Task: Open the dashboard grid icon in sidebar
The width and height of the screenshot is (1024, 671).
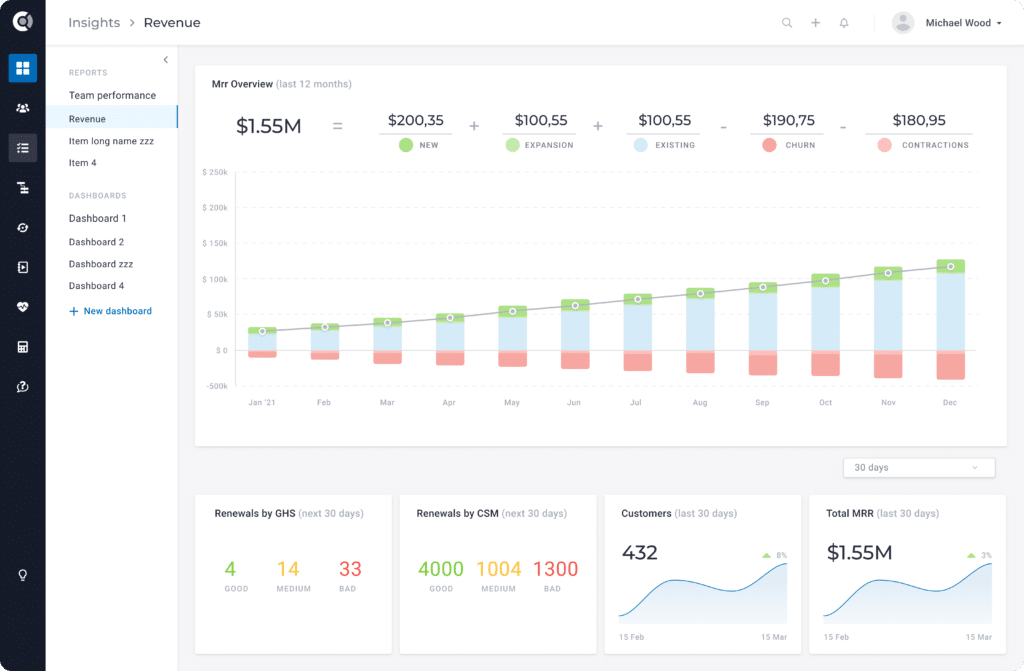Action: tap(22, 68)
